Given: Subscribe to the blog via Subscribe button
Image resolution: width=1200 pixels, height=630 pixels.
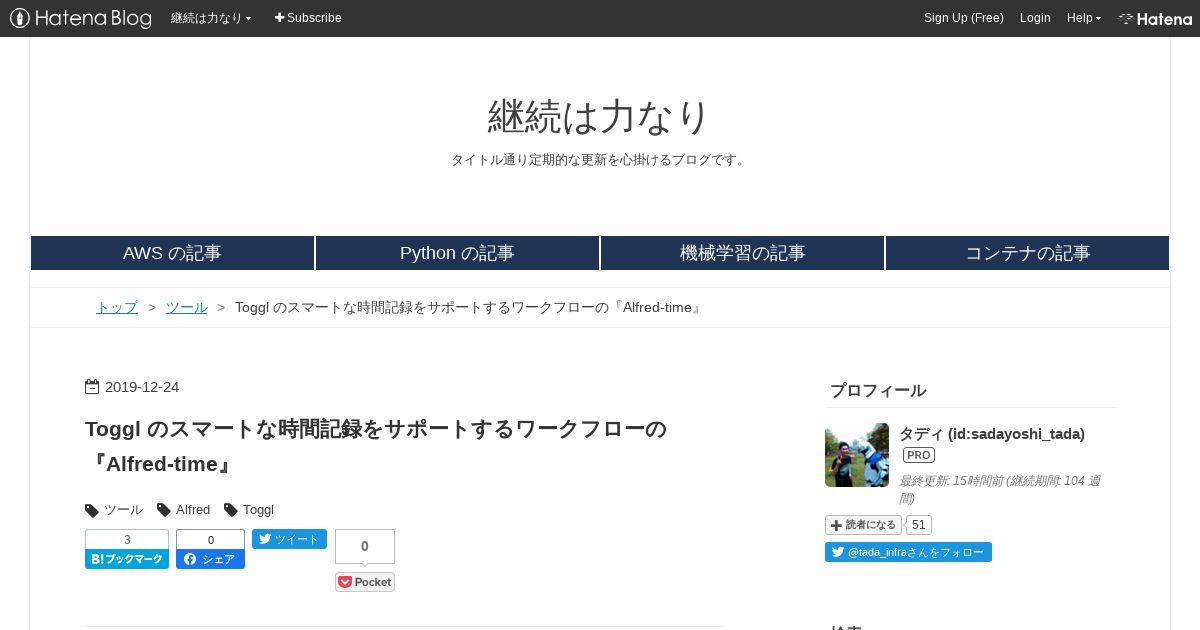Looking at the screenshot, I should pos(308,18).
